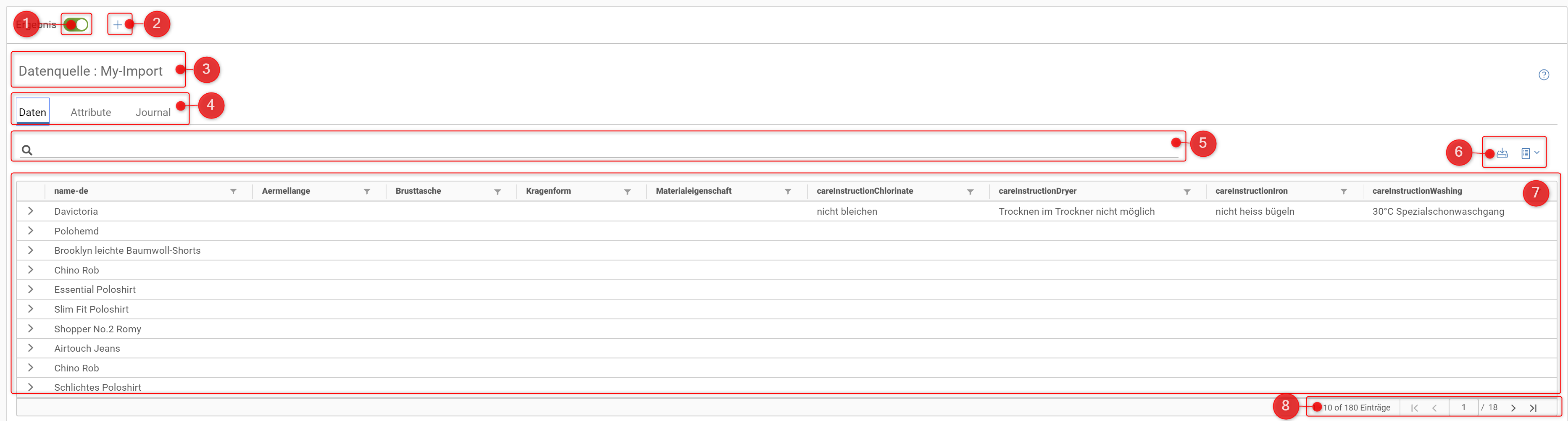This screenshot has width=1568, height=421.
Task: Sort by careInstructionIron column header
Action: [x=1251, y=191]
